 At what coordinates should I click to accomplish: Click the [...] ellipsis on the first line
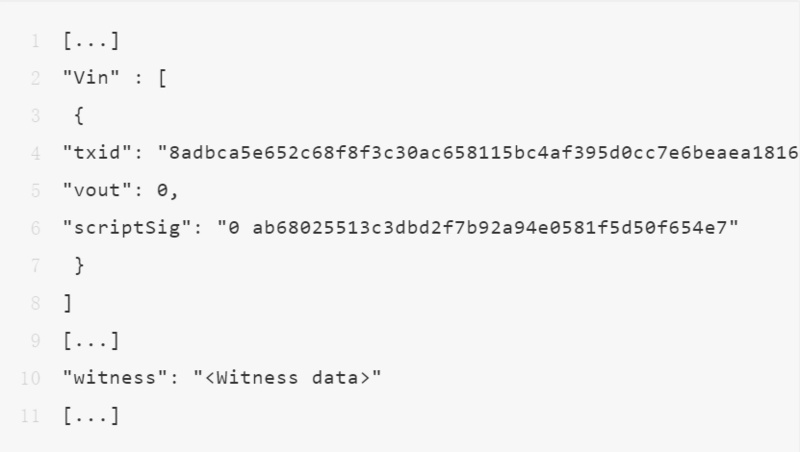click(90, 40)
